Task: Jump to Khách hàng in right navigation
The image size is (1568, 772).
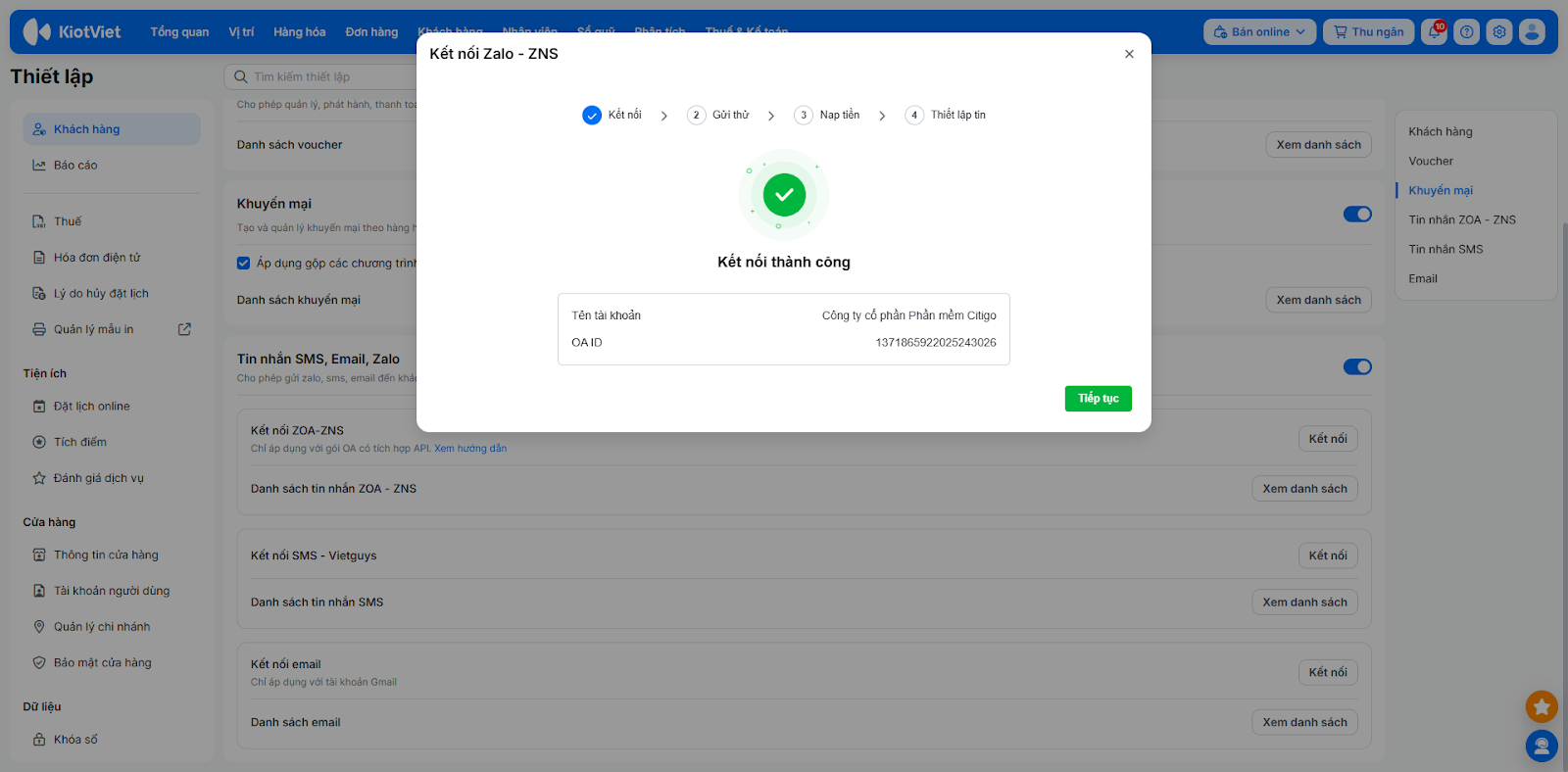Action: point(1441,132)
